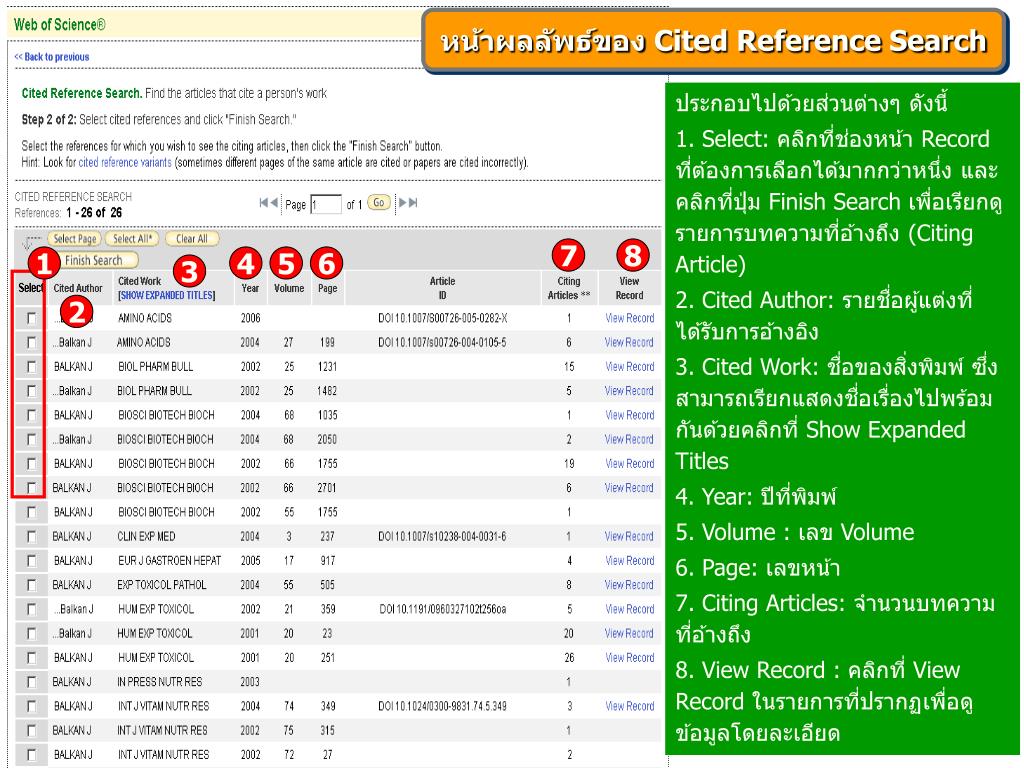Open View Record for EUR J GASTROEN HEPAT
The height and width of the screenshot is (768, 1024).
point(630,560)
